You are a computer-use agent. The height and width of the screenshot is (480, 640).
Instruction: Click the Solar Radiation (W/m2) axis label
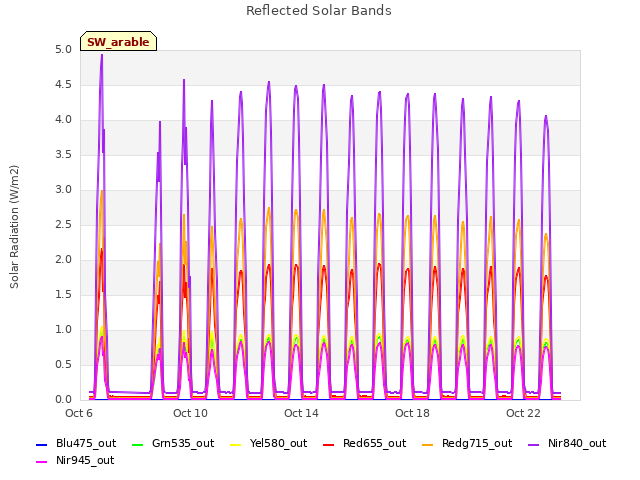click(14, 227)
